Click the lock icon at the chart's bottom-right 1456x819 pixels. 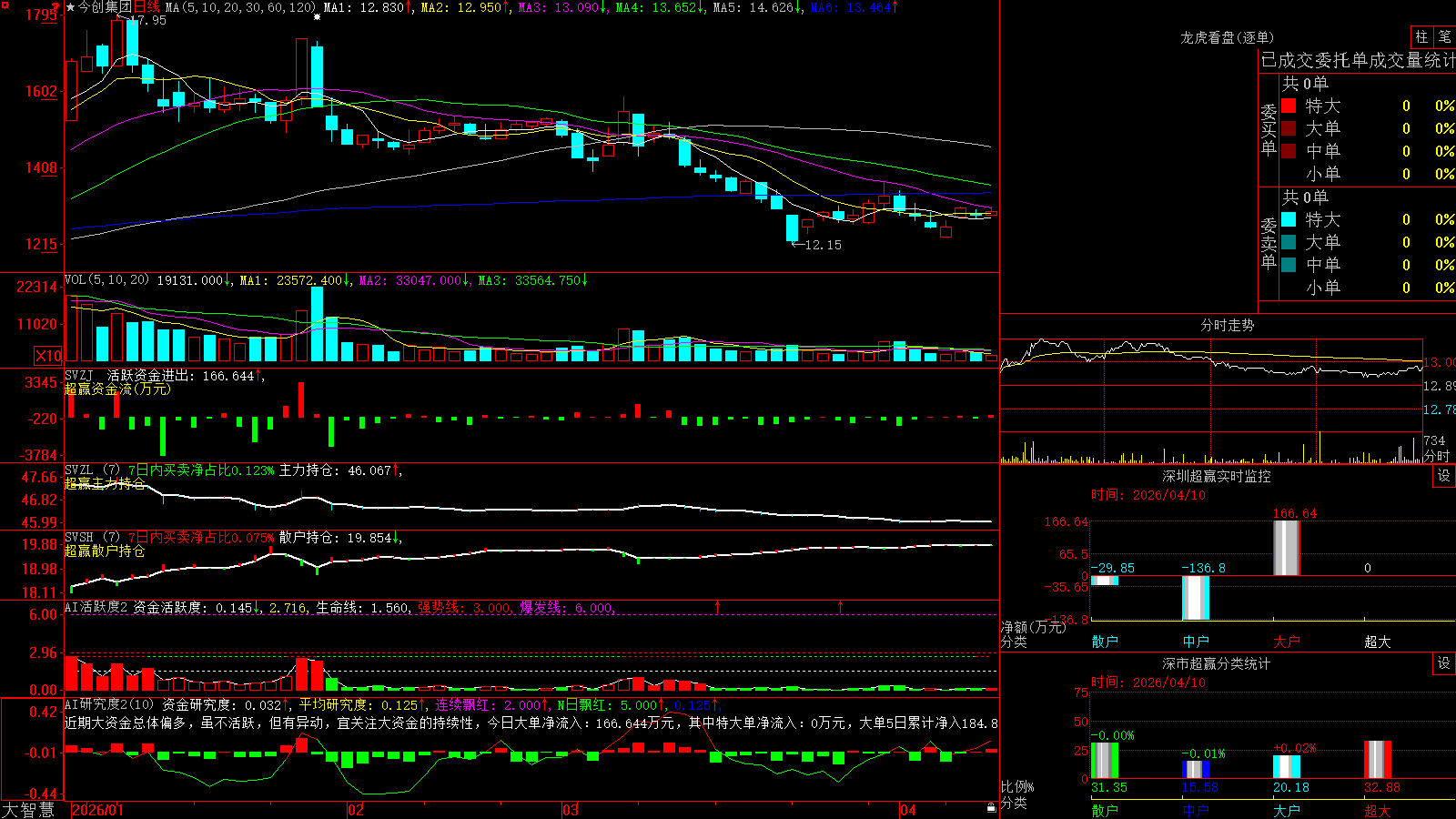(x=991, y=808)
